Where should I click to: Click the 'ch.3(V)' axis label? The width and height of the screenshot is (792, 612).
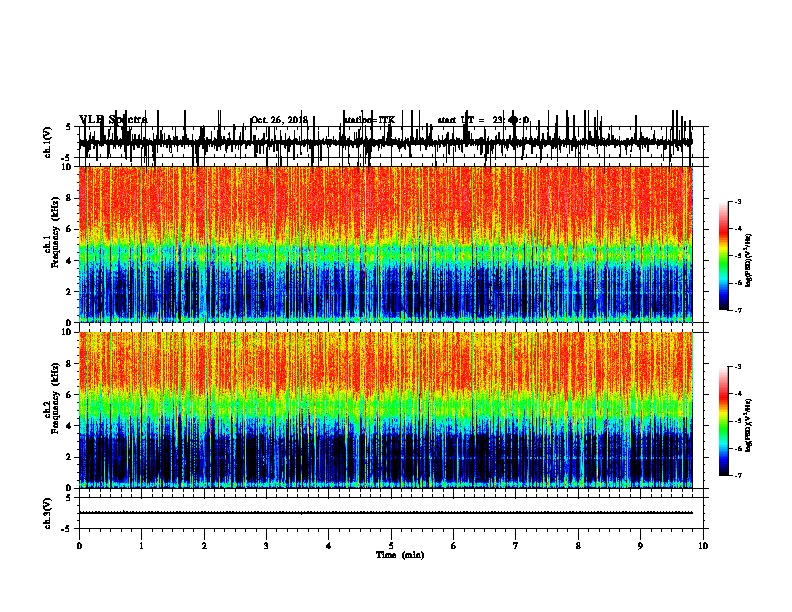(x=48, y=513)
